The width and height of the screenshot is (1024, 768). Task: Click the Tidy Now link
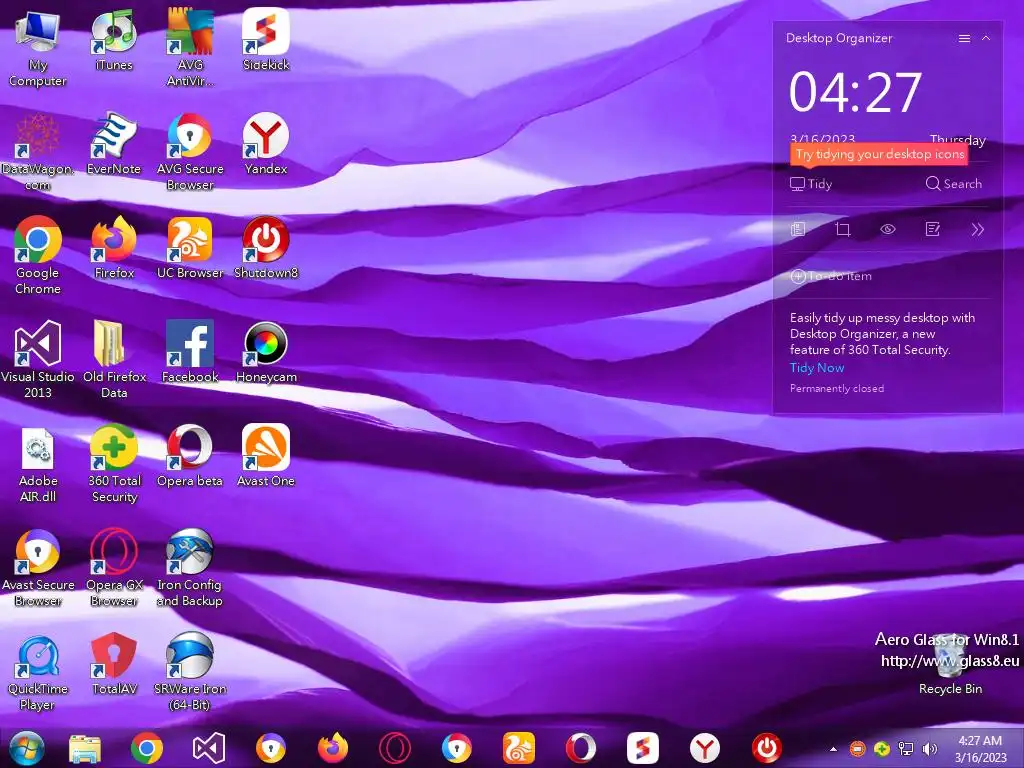click(817, 368)
